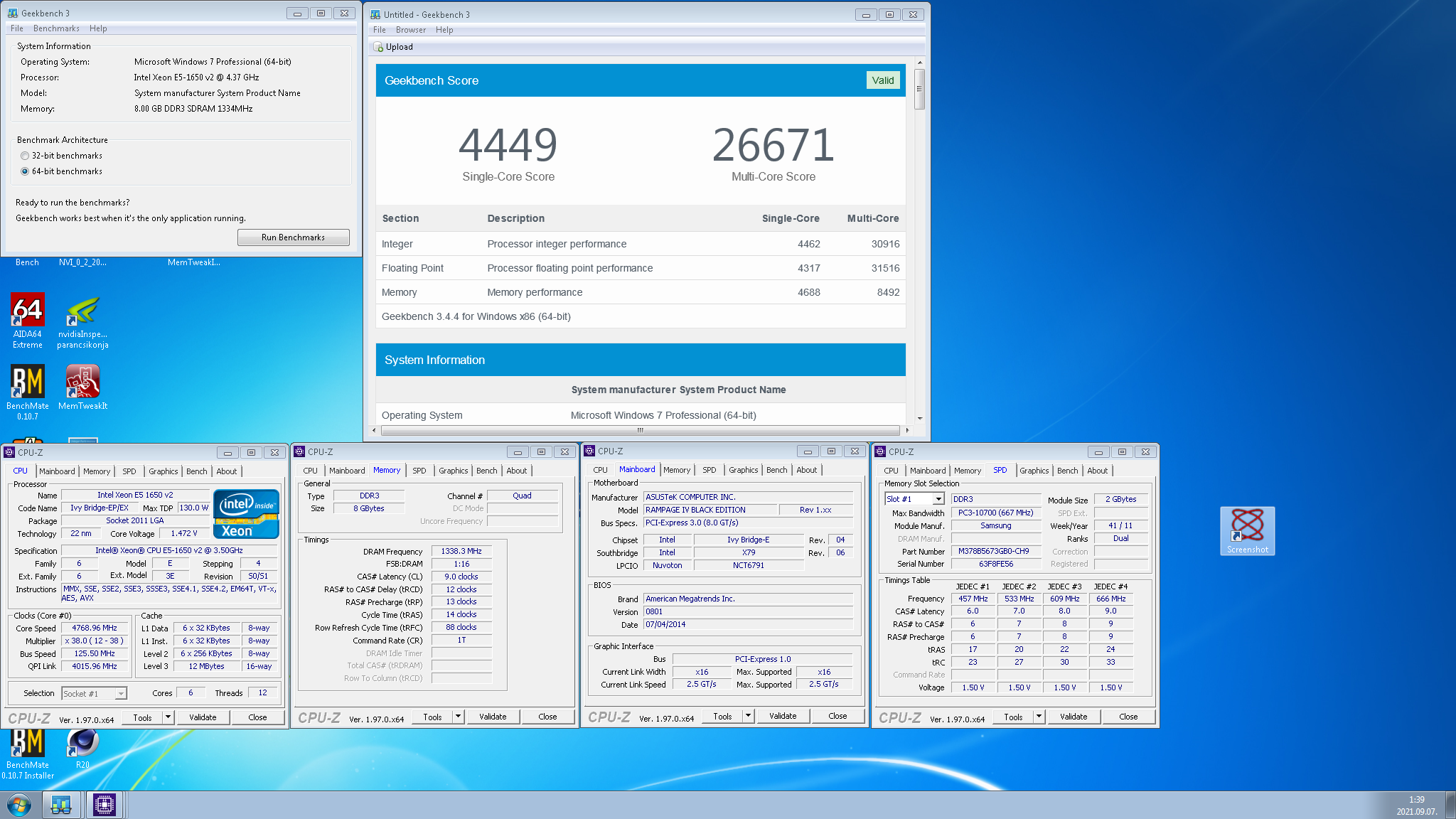The height and width of the screenshot is (819, 1456).
Task: Open Tools dropdown arrow in Mainboard tab window
Action: (749, 716)
